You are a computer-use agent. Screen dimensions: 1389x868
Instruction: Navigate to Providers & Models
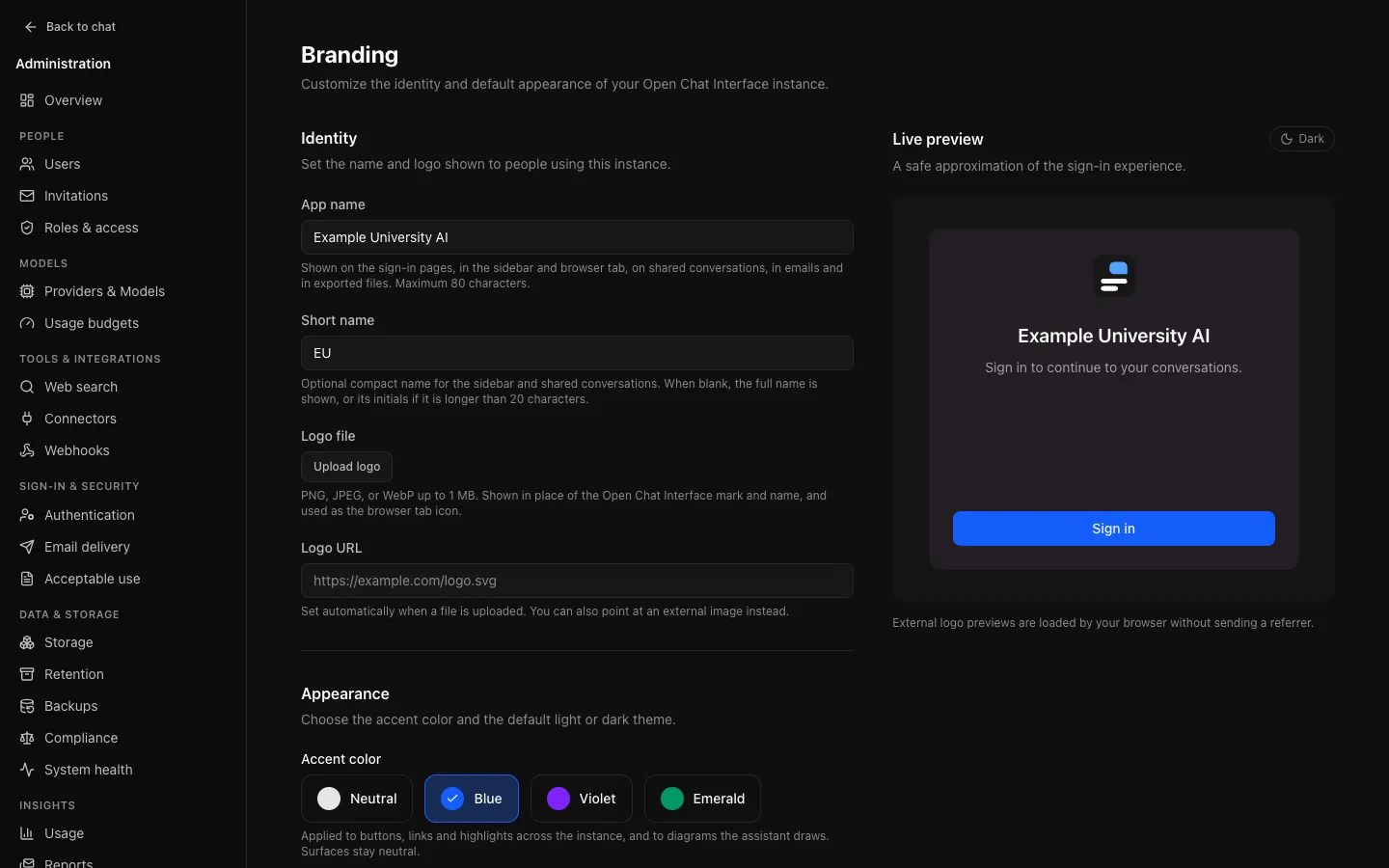click(x=123, y=291)
